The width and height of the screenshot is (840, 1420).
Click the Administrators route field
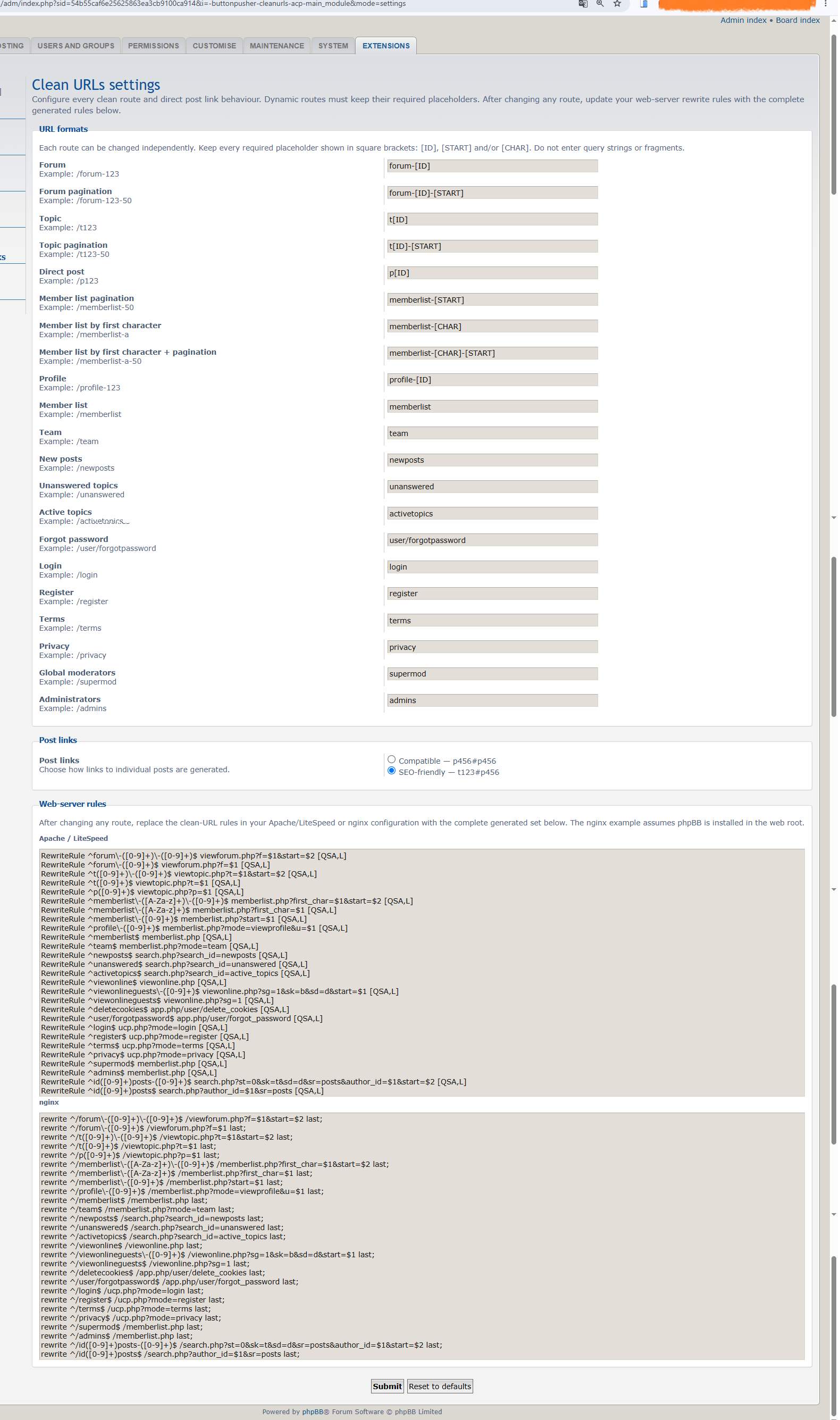[492, 701]
